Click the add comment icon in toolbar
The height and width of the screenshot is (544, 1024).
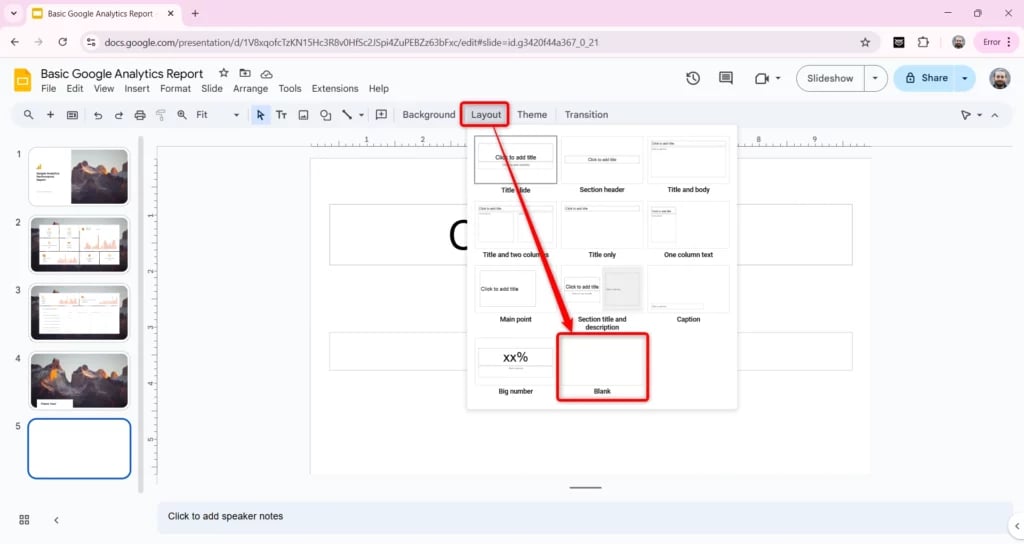(x=381, y=115)
